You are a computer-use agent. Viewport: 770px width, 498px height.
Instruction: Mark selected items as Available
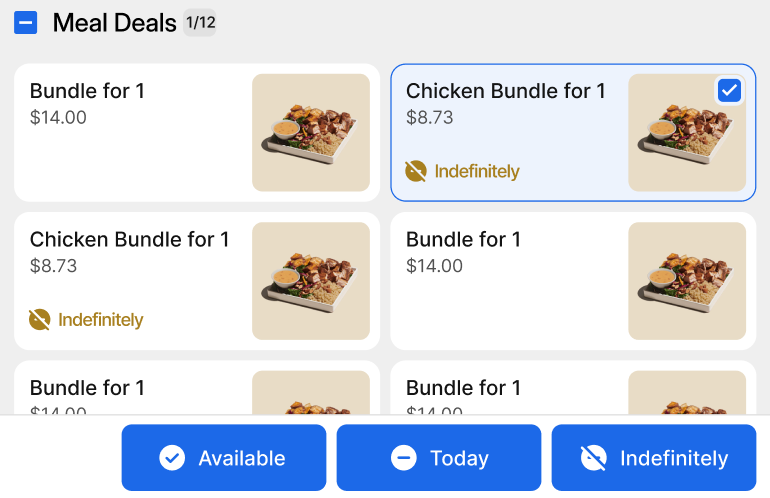[224, 458]
